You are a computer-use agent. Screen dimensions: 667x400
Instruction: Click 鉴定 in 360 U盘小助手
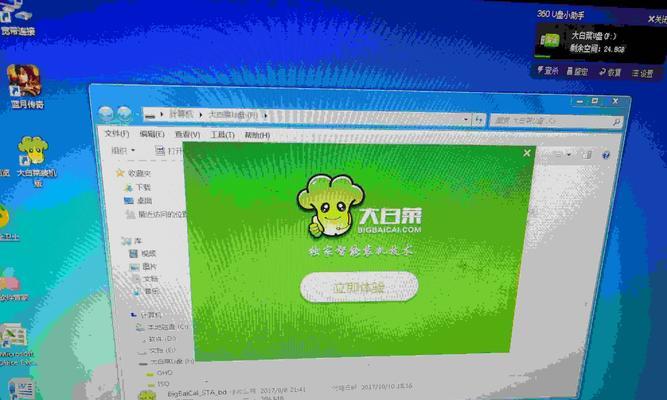tap(577, 71)
